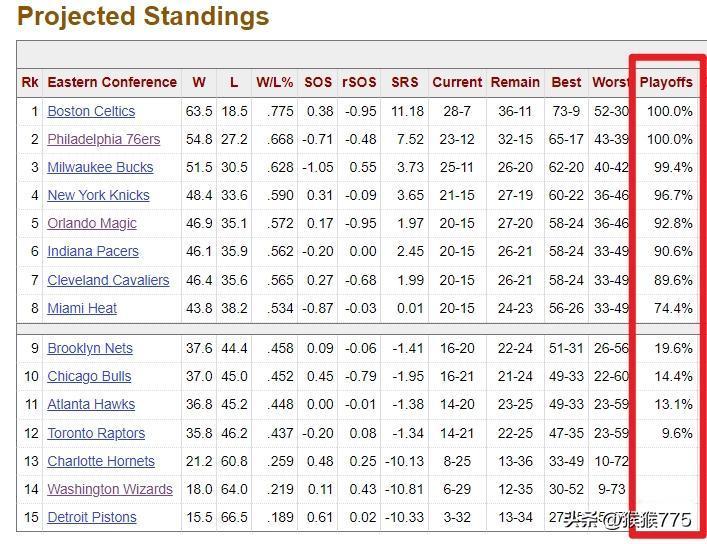Select the Toronto Raptors link
The height and width of the screenshot is (544, 707).
pyautogui.click(x=96, y=433)
